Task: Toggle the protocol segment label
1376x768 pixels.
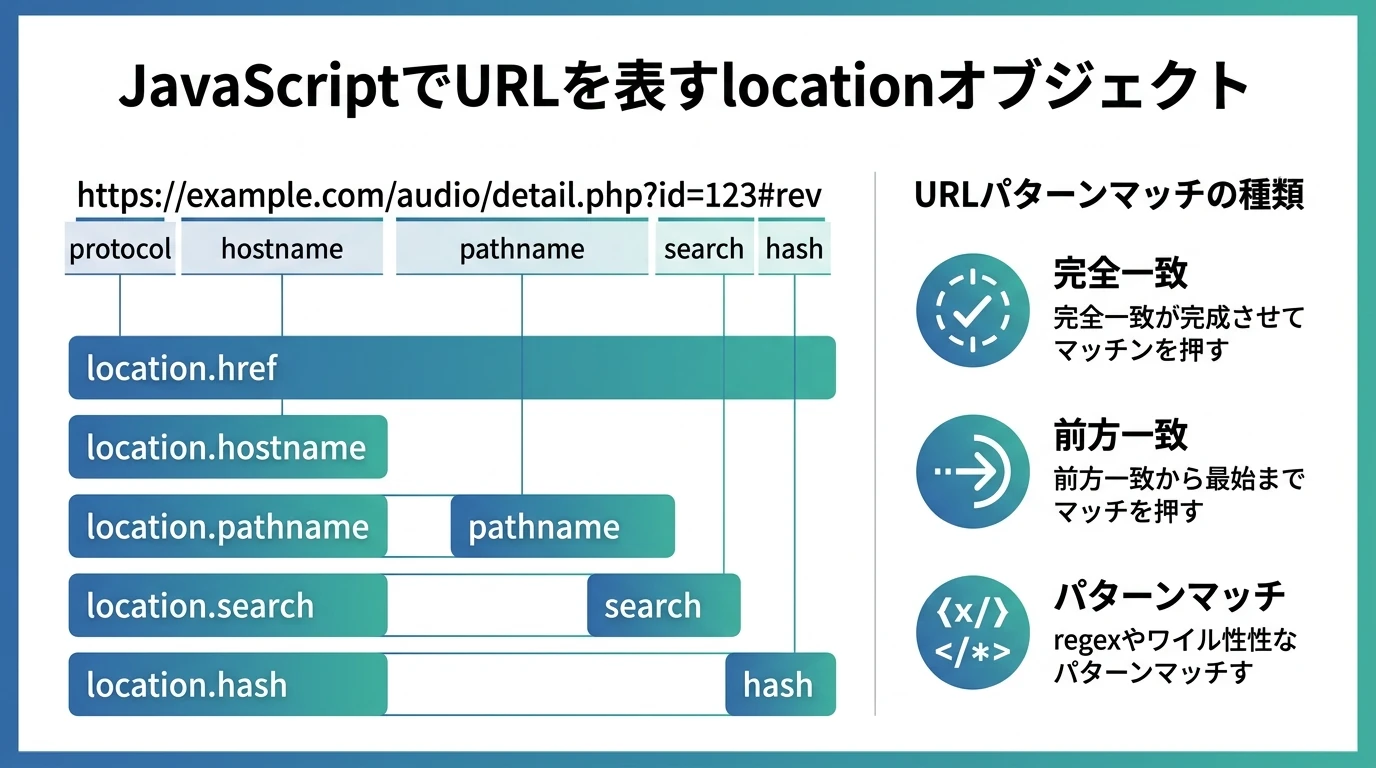Action: tap(119, 248)
